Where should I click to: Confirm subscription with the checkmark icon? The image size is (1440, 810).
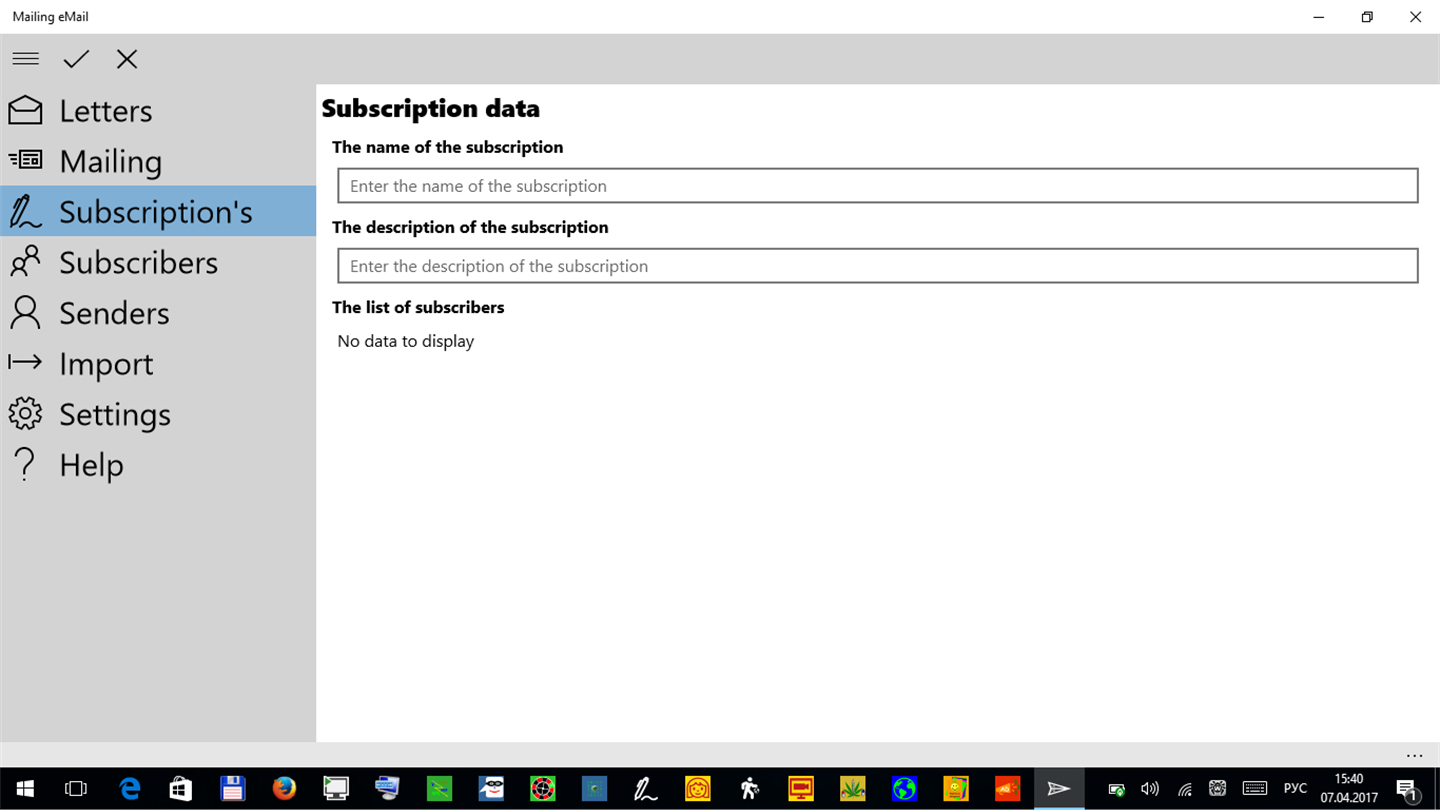pyautogui.click(x=76, y=59)
